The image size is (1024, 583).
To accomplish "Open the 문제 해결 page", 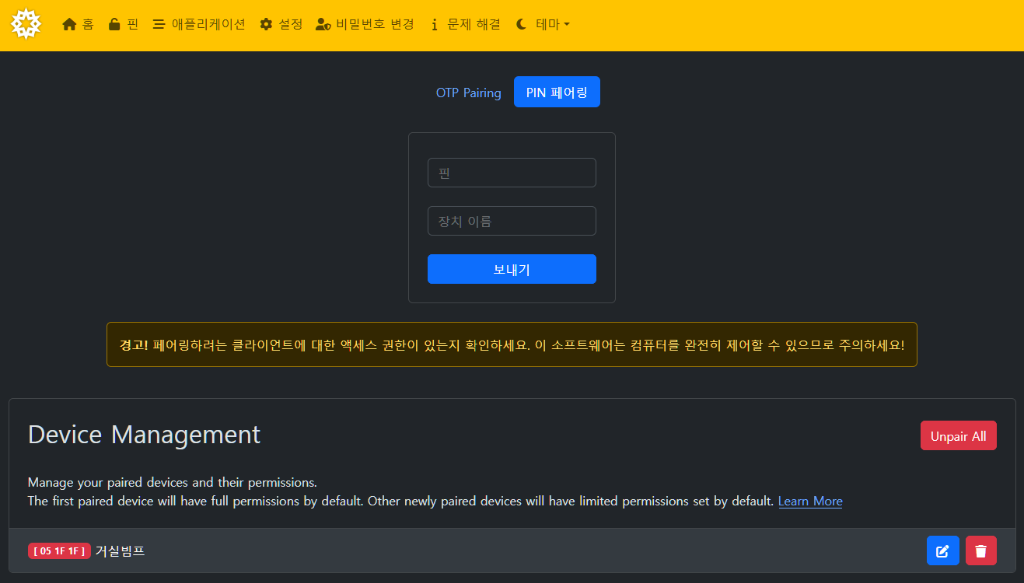I will point(466,24).
